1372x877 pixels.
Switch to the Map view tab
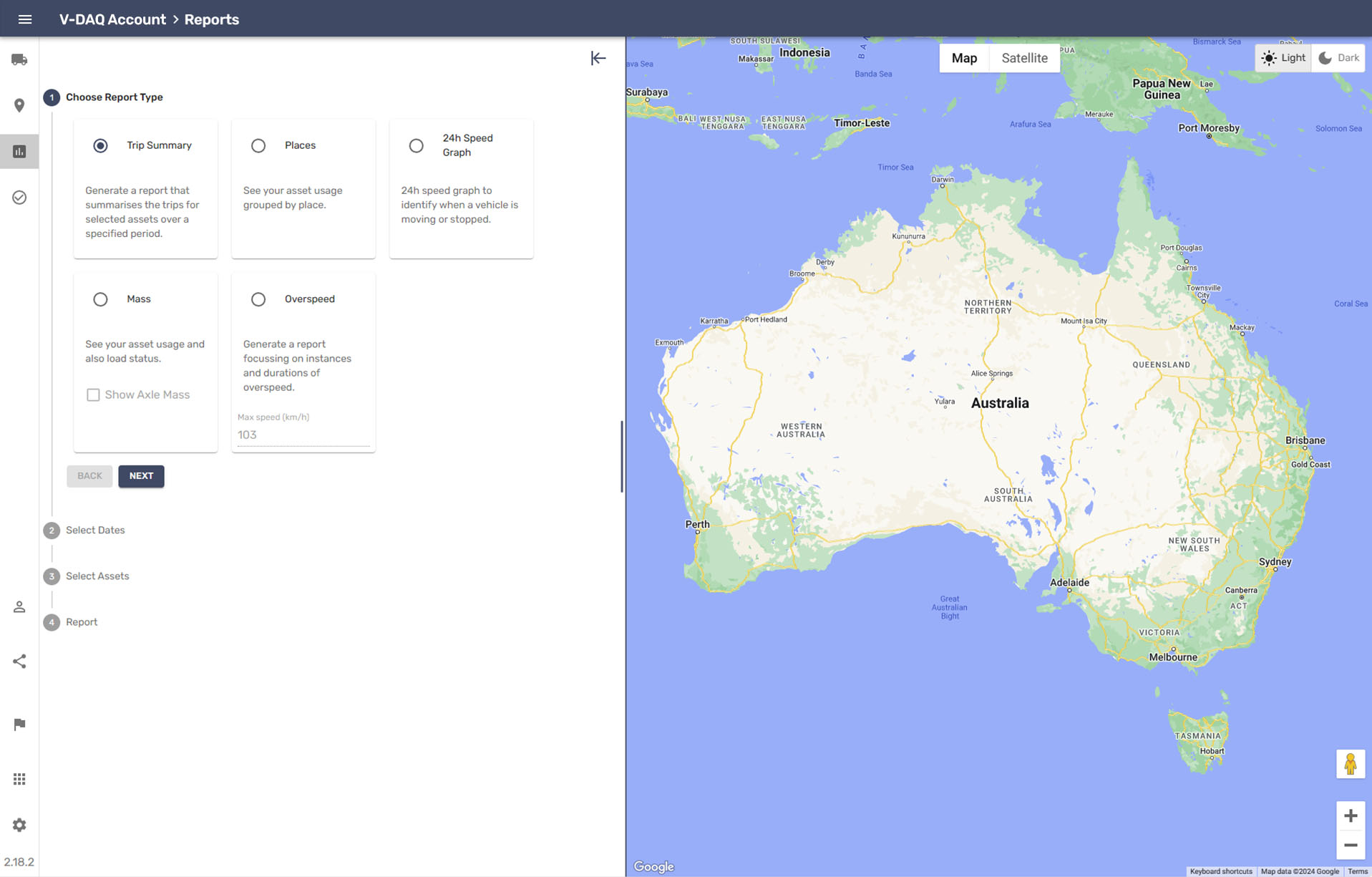tap(964, 58)
